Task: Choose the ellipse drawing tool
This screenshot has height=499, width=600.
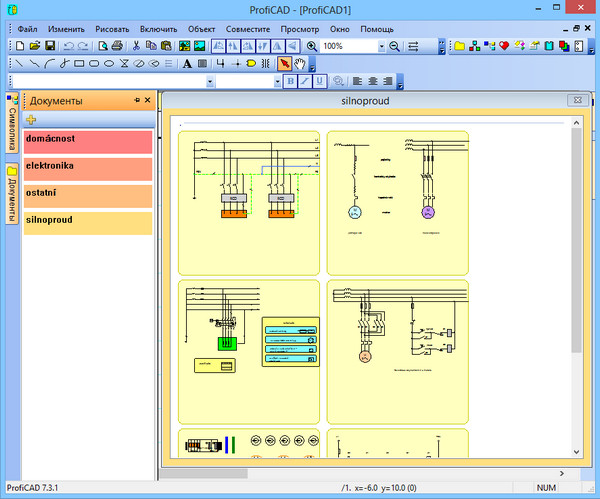Action: point(108,63)
